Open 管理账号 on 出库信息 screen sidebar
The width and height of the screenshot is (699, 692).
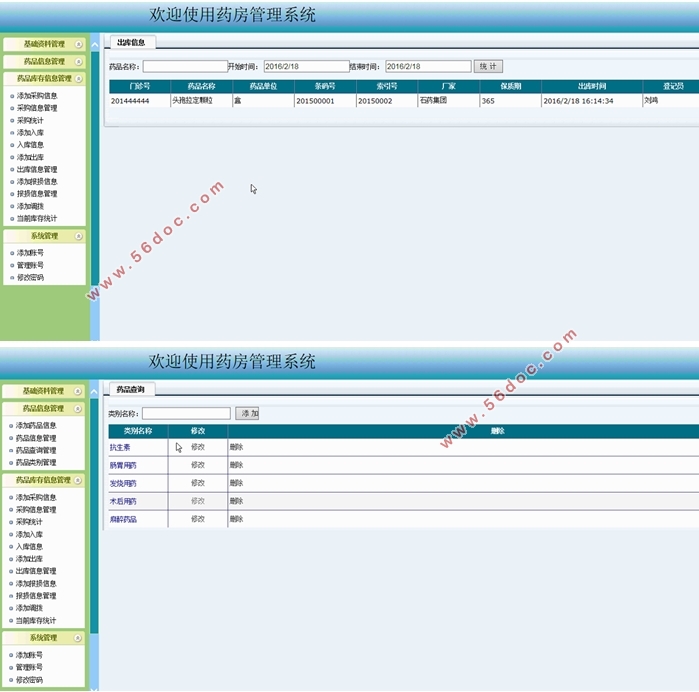click(x=30, y=265)
